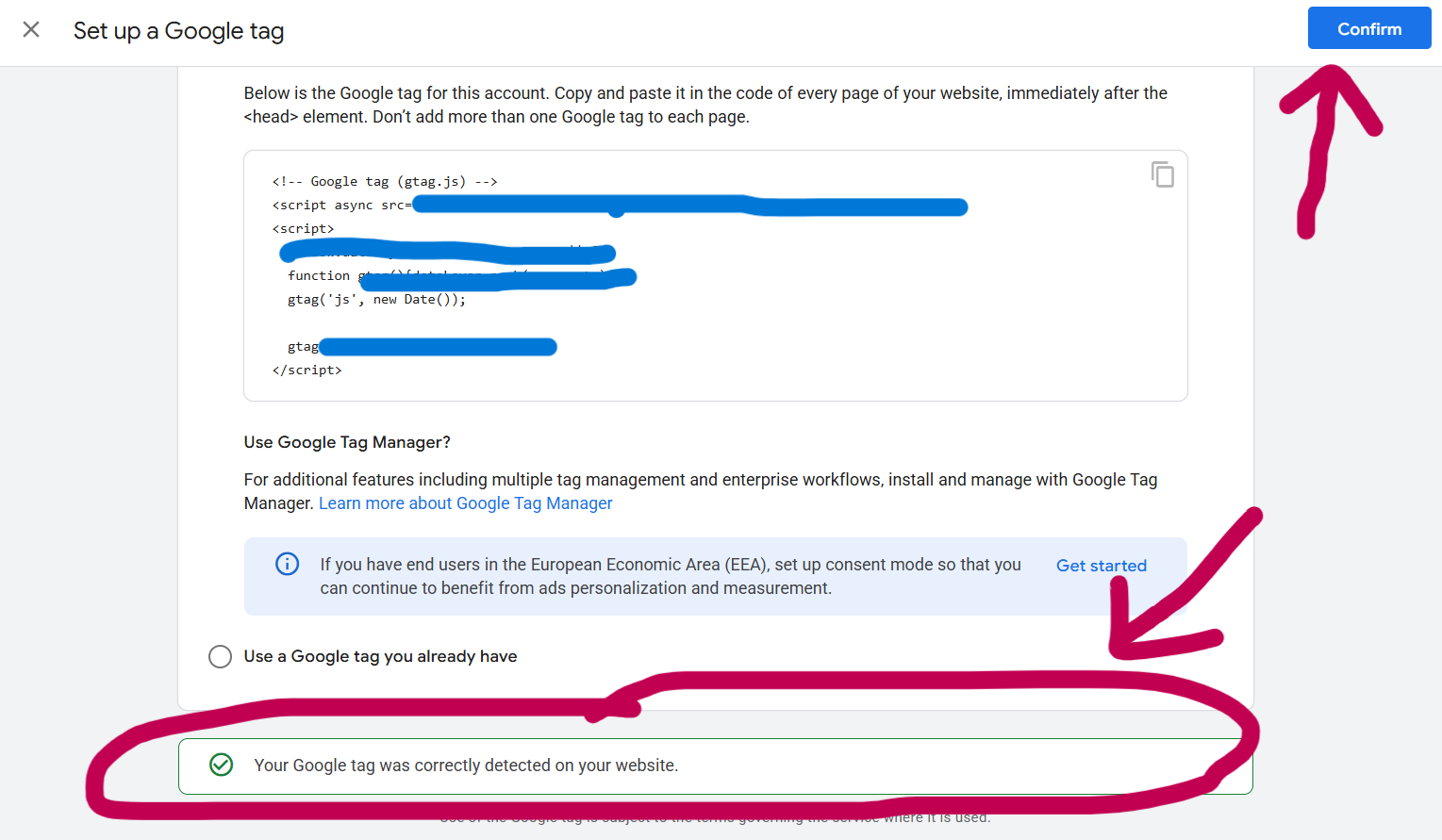Click the word "function" in the code
Screen dimensions: 1442x840
(x=319, y=275)
